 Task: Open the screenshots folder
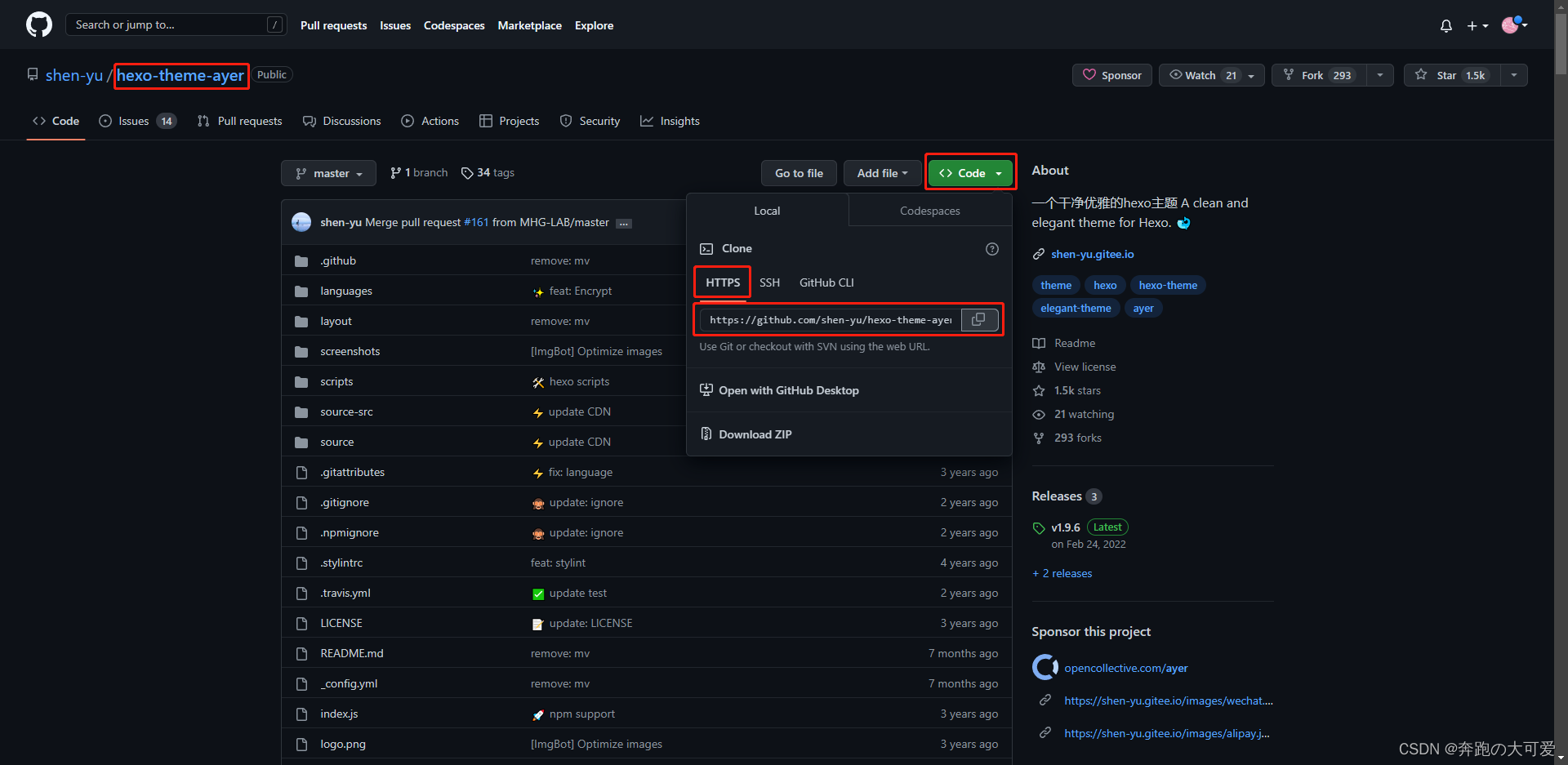pyautogui.click(x=350, y=351)
